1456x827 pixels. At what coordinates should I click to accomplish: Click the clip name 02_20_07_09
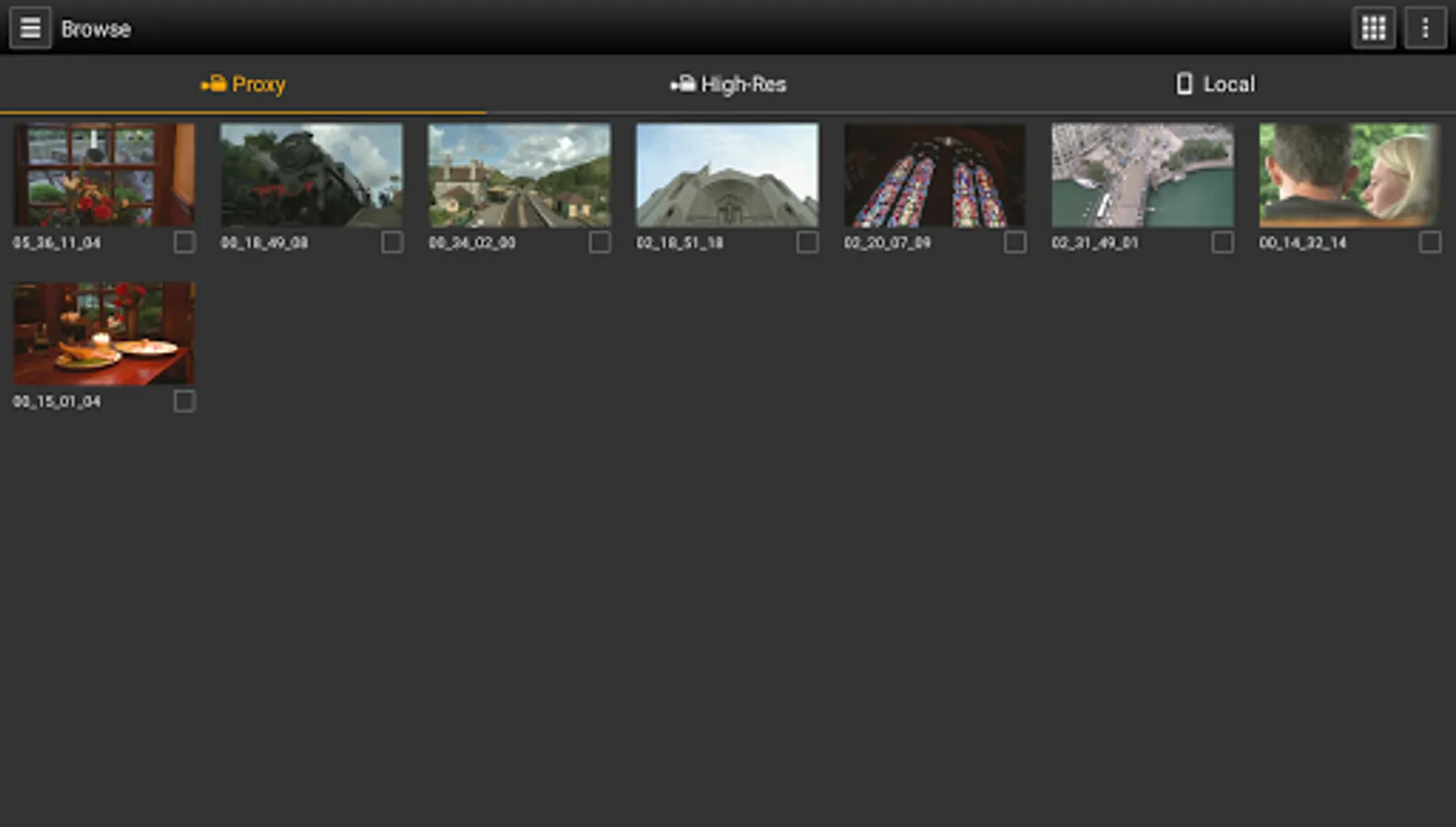point(887,243)
